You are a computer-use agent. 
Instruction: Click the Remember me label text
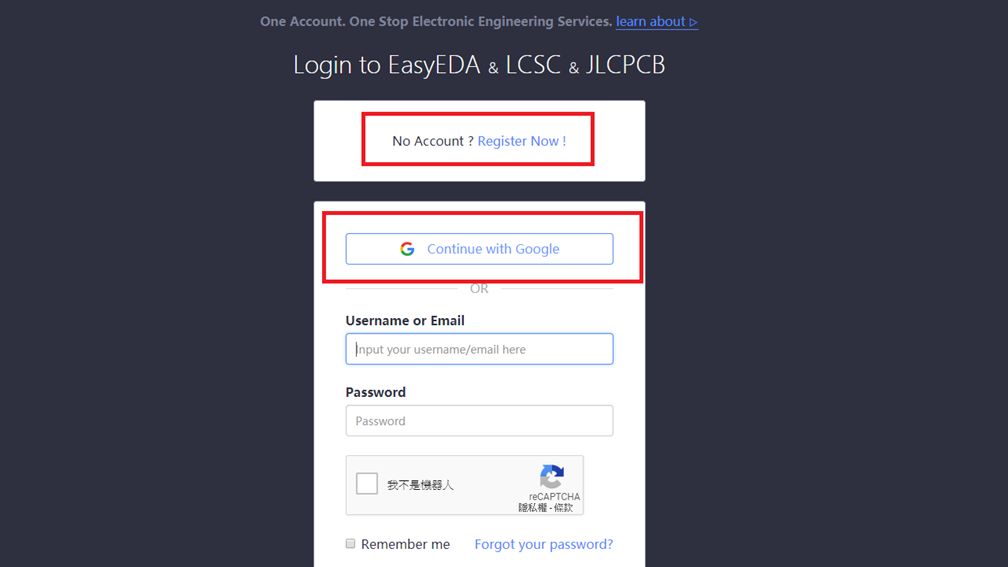point(405,544)
